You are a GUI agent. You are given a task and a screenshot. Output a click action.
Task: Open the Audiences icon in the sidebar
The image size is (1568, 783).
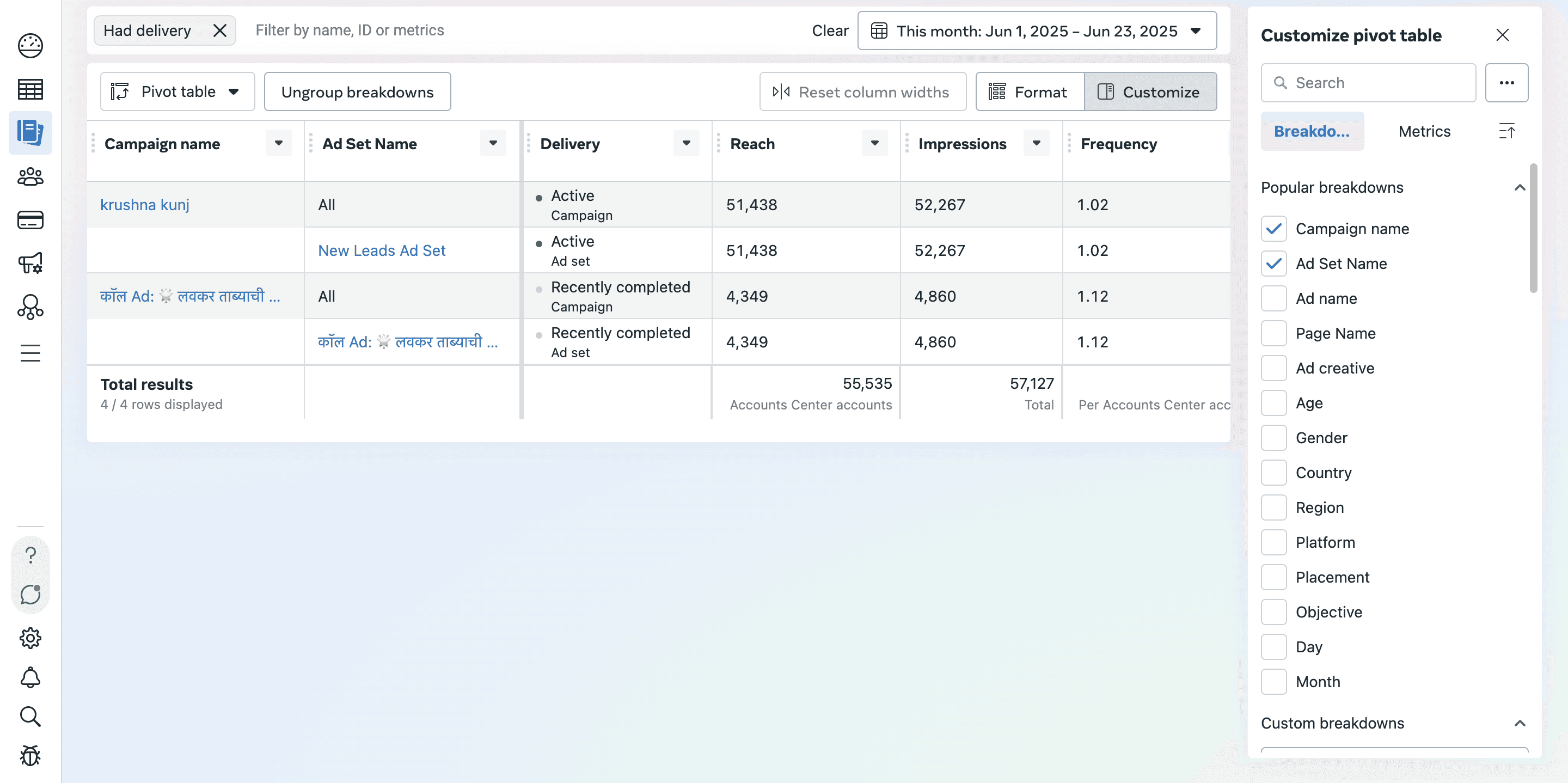point(29,176)
